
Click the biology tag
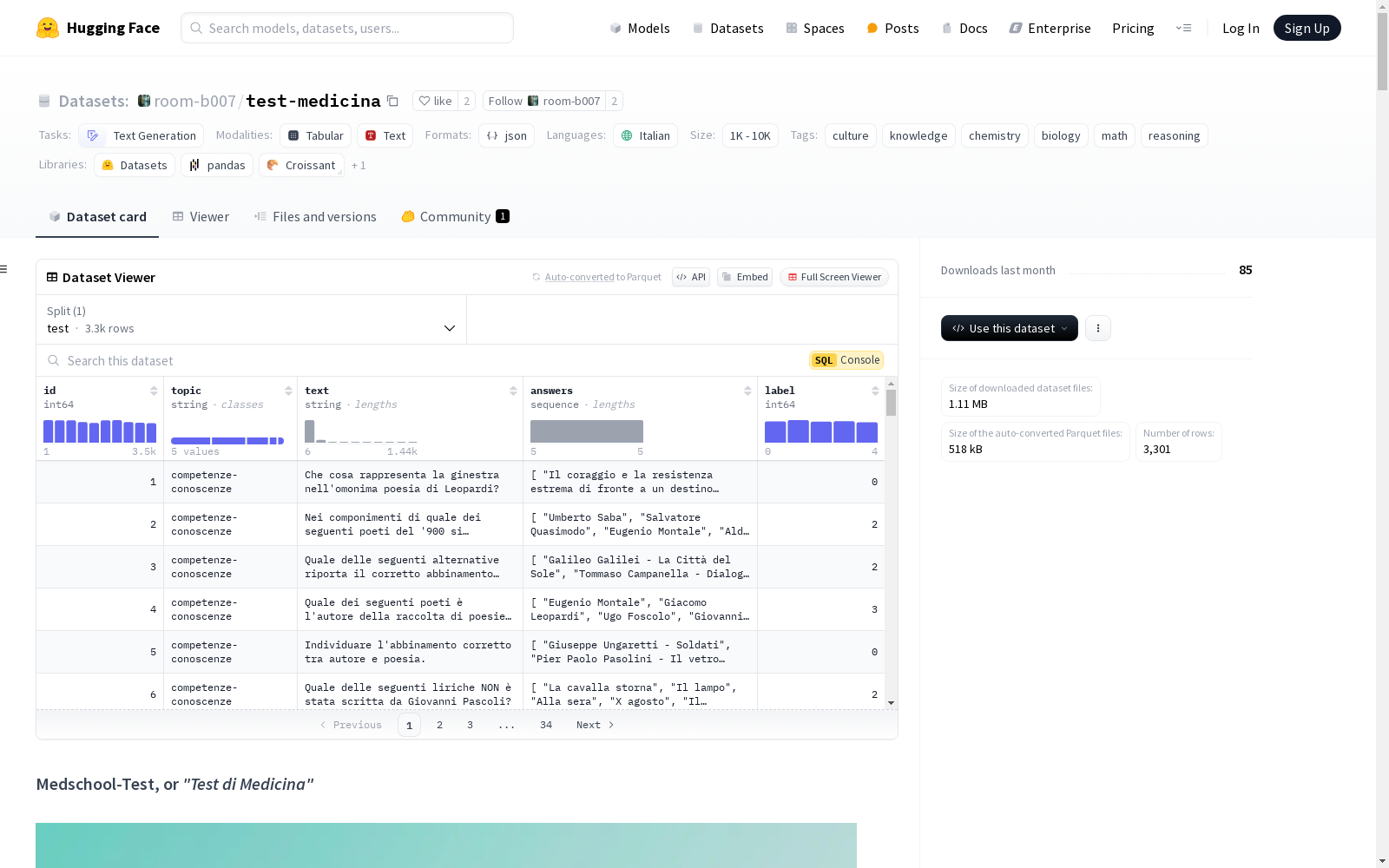point(1061,135)
